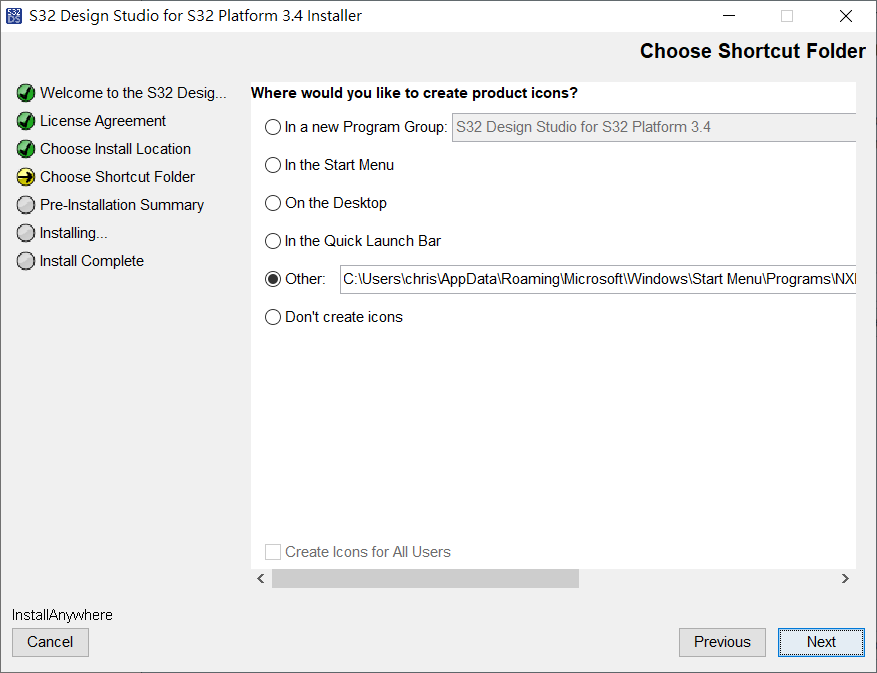Viewport: 877px width, 673px height.
Task: Click the gray circle icon beside Installing
Action: coord(26,233)
